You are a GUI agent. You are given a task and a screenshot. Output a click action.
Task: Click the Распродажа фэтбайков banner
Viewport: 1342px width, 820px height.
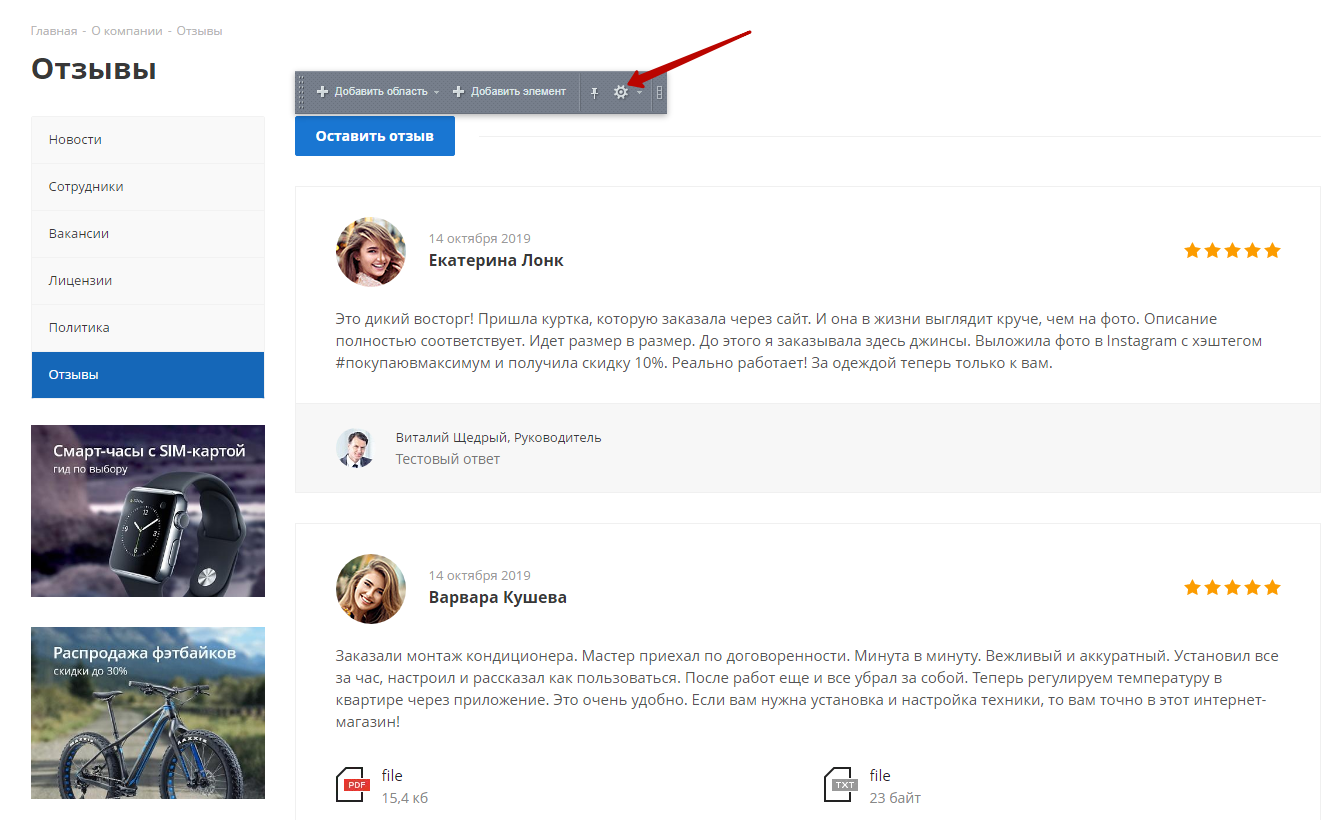click(148, 713)
